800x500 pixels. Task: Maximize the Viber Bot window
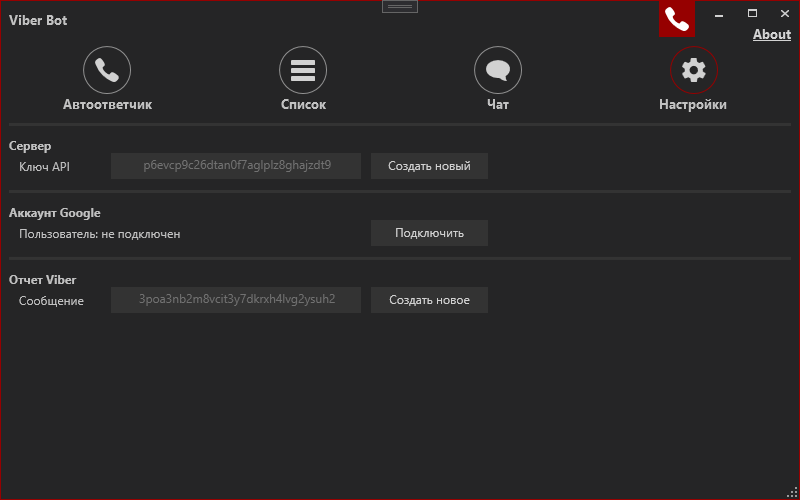(x=752, y=14)
